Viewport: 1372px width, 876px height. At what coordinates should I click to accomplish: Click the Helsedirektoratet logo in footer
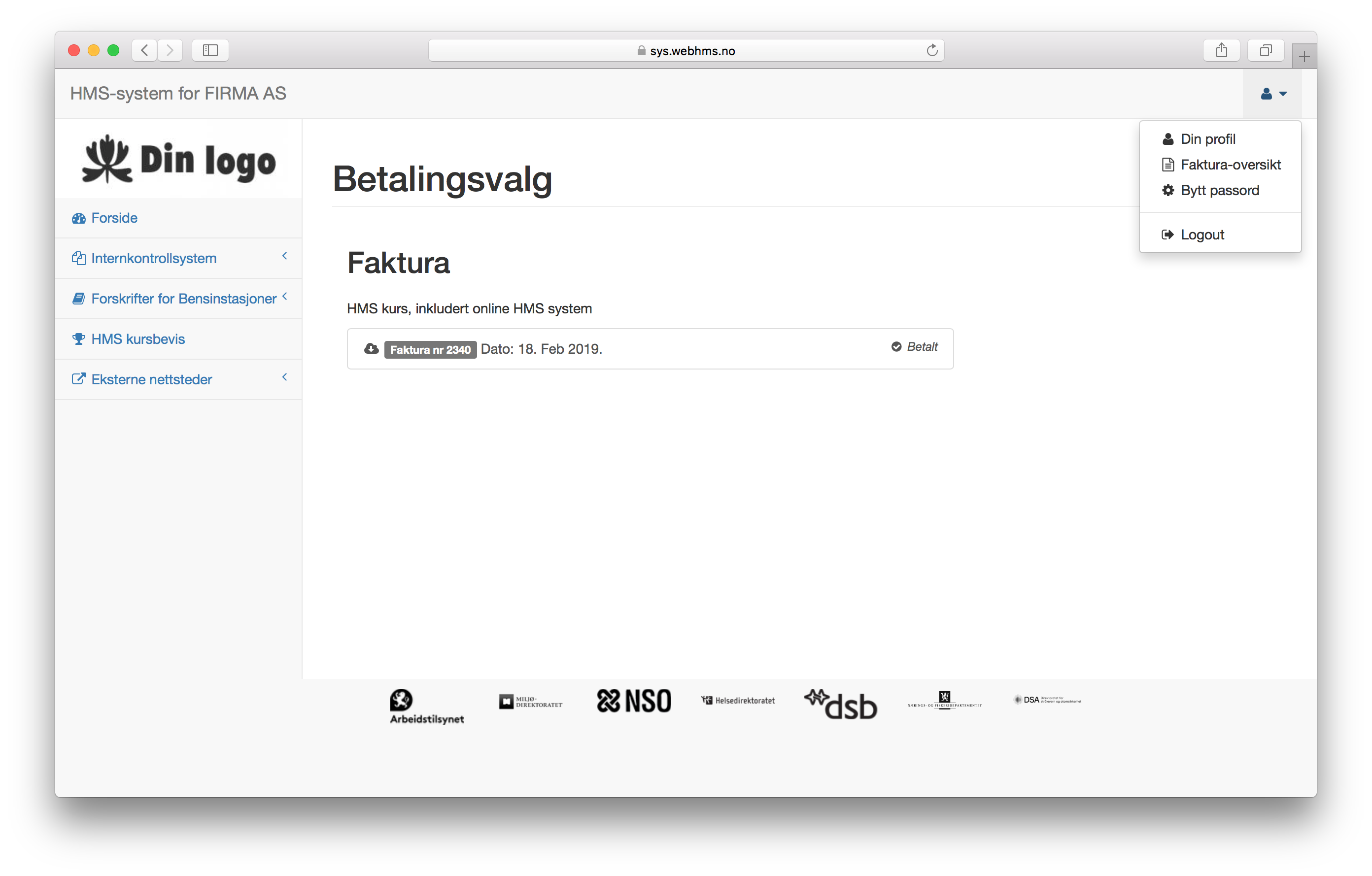tap(738, 701)
